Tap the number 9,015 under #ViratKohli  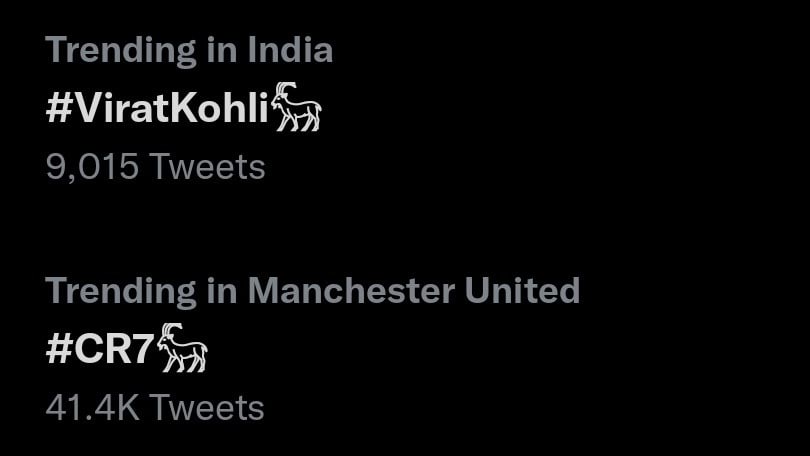coord(92,167)
